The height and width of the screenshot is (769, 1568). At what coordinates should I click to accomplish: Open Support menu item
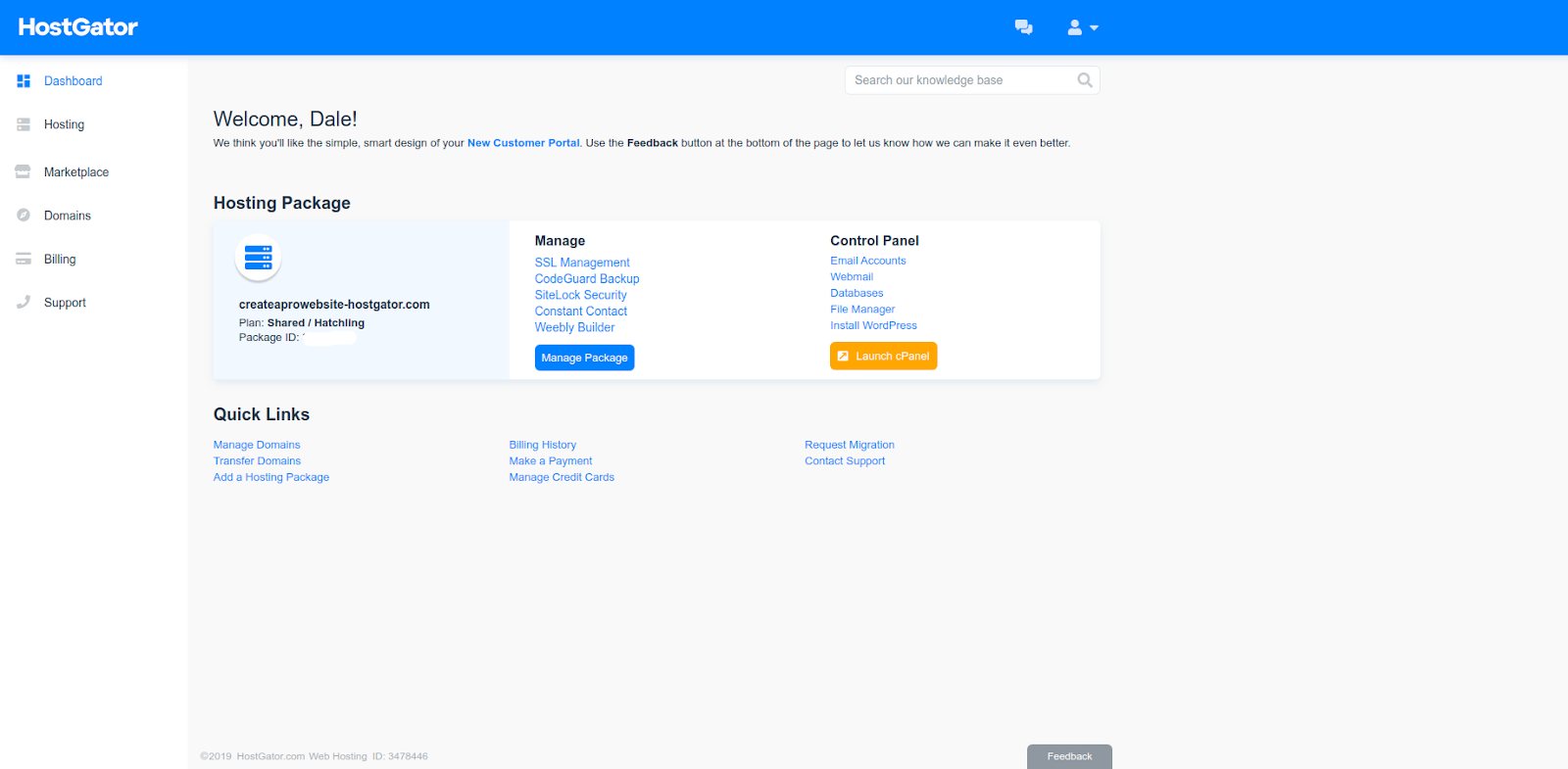(x=66, y=303)
